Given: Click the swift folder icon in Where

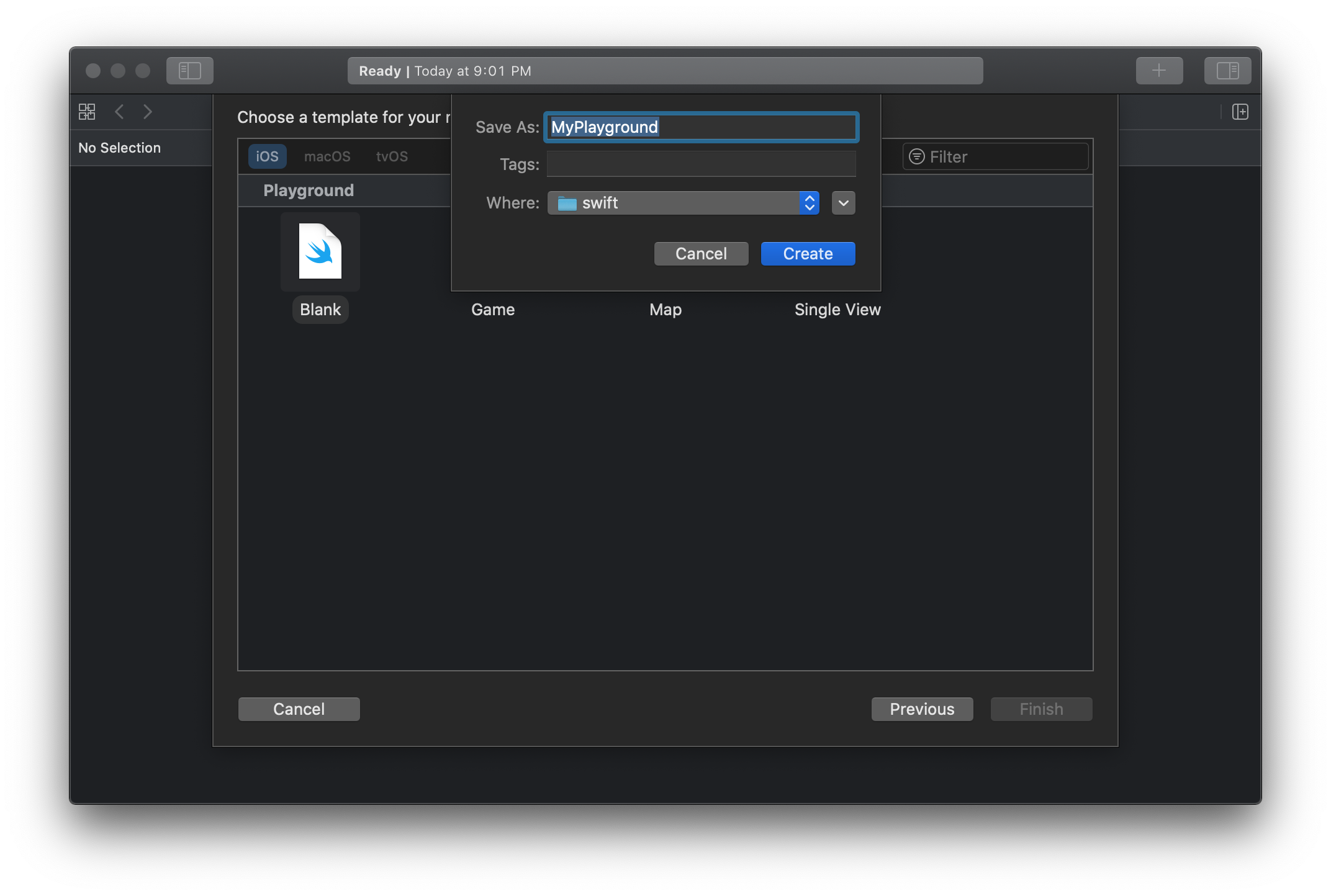Looking at the screenshot, I should (x=567, y=203).
